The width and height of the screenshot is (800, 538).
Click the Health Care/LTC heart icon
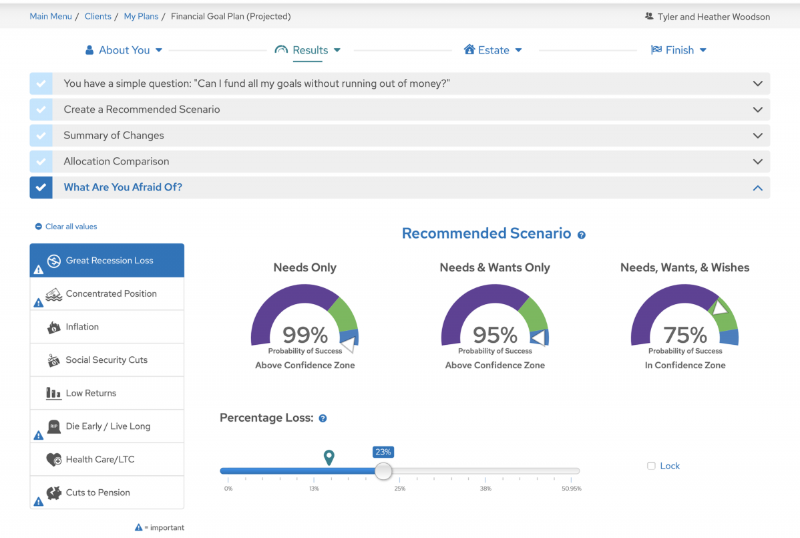point(54,459)
